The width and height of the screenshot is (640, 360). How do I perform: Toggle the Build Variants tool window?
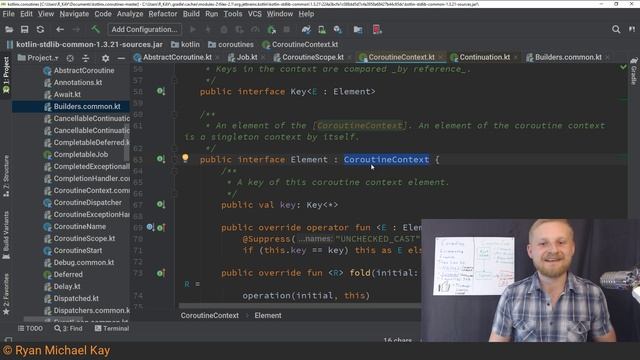click(6, 236)
